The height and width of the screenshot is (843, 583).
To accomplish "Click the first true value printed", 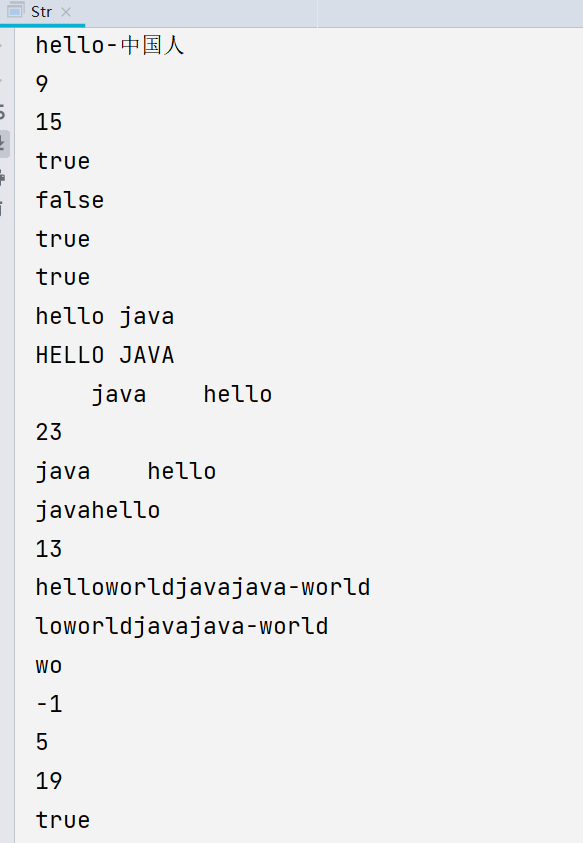I will pos(62,160).
